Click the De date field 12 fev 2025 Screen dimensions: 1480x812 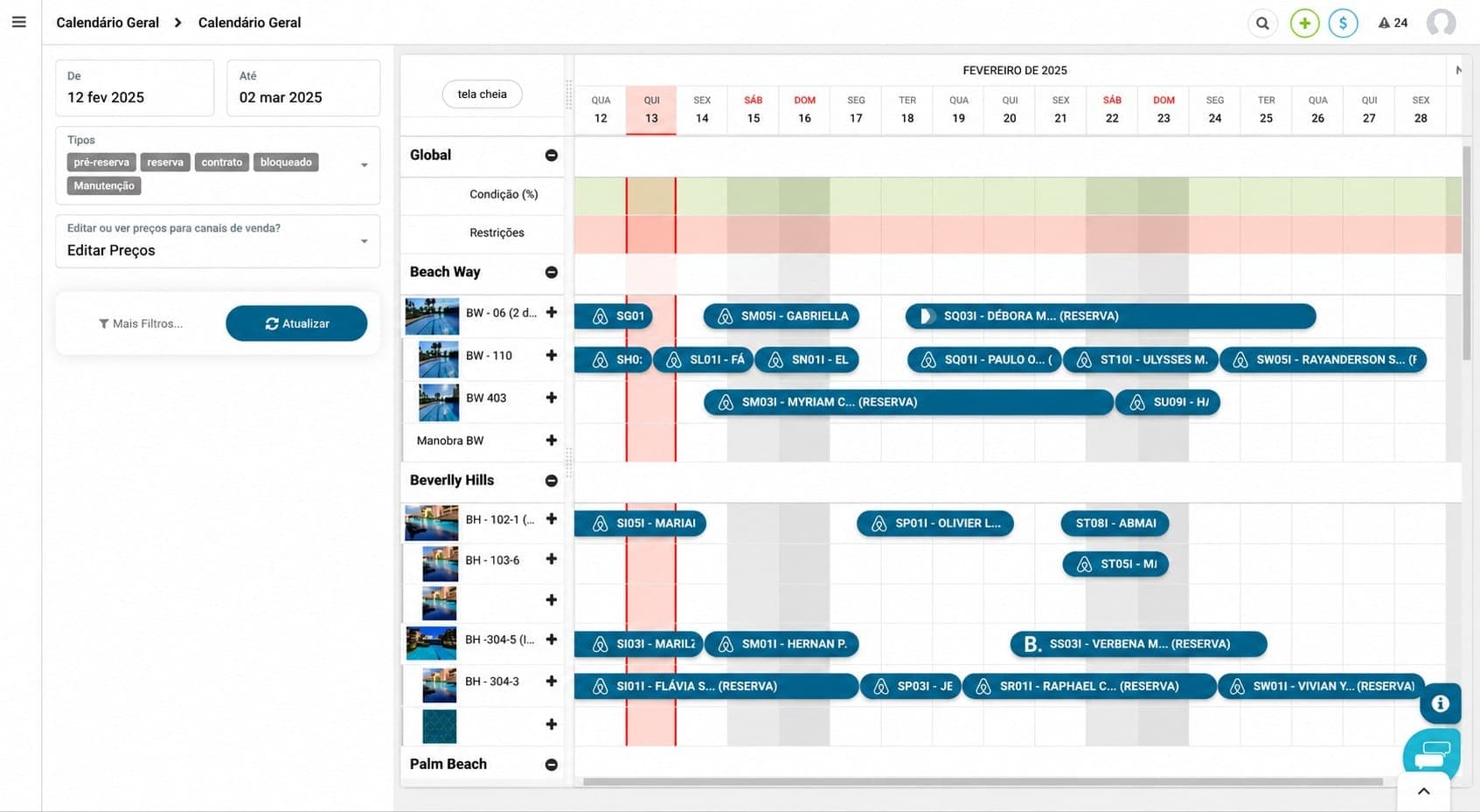135,87
